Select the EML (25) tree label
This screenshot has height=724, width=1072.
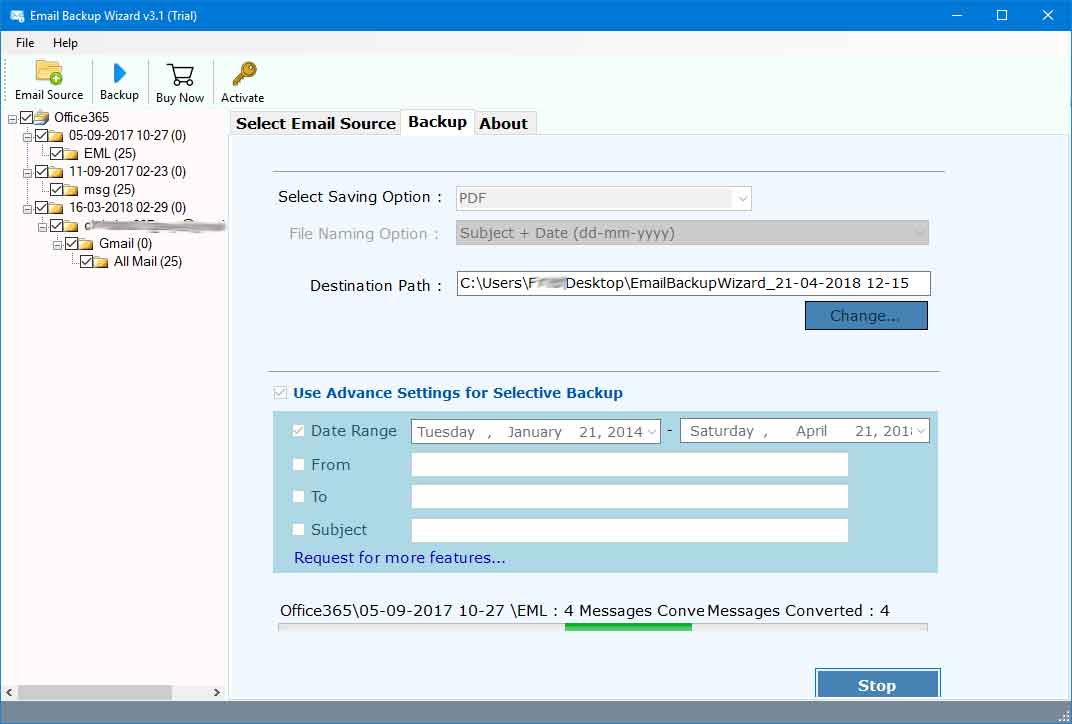pos(110,153)
